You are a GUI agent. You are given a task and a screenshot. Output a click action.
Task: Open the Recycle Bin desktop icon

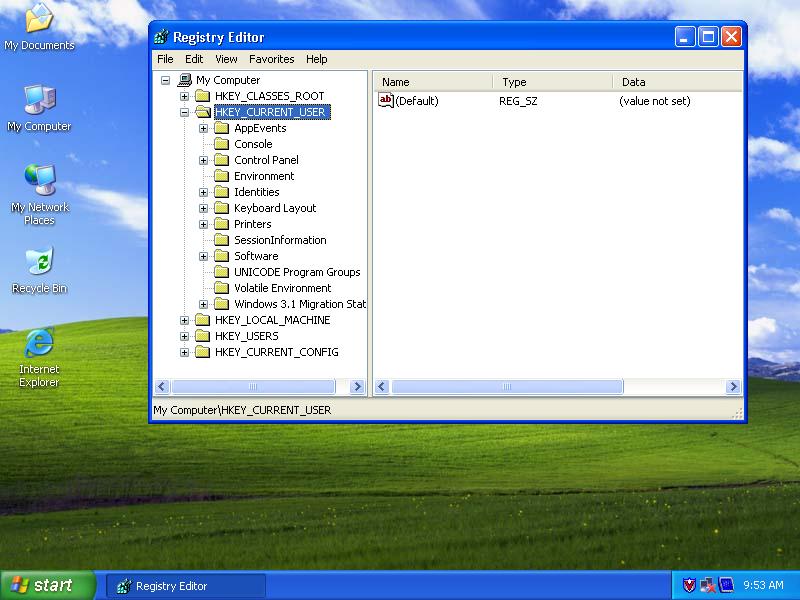point(39,270)
